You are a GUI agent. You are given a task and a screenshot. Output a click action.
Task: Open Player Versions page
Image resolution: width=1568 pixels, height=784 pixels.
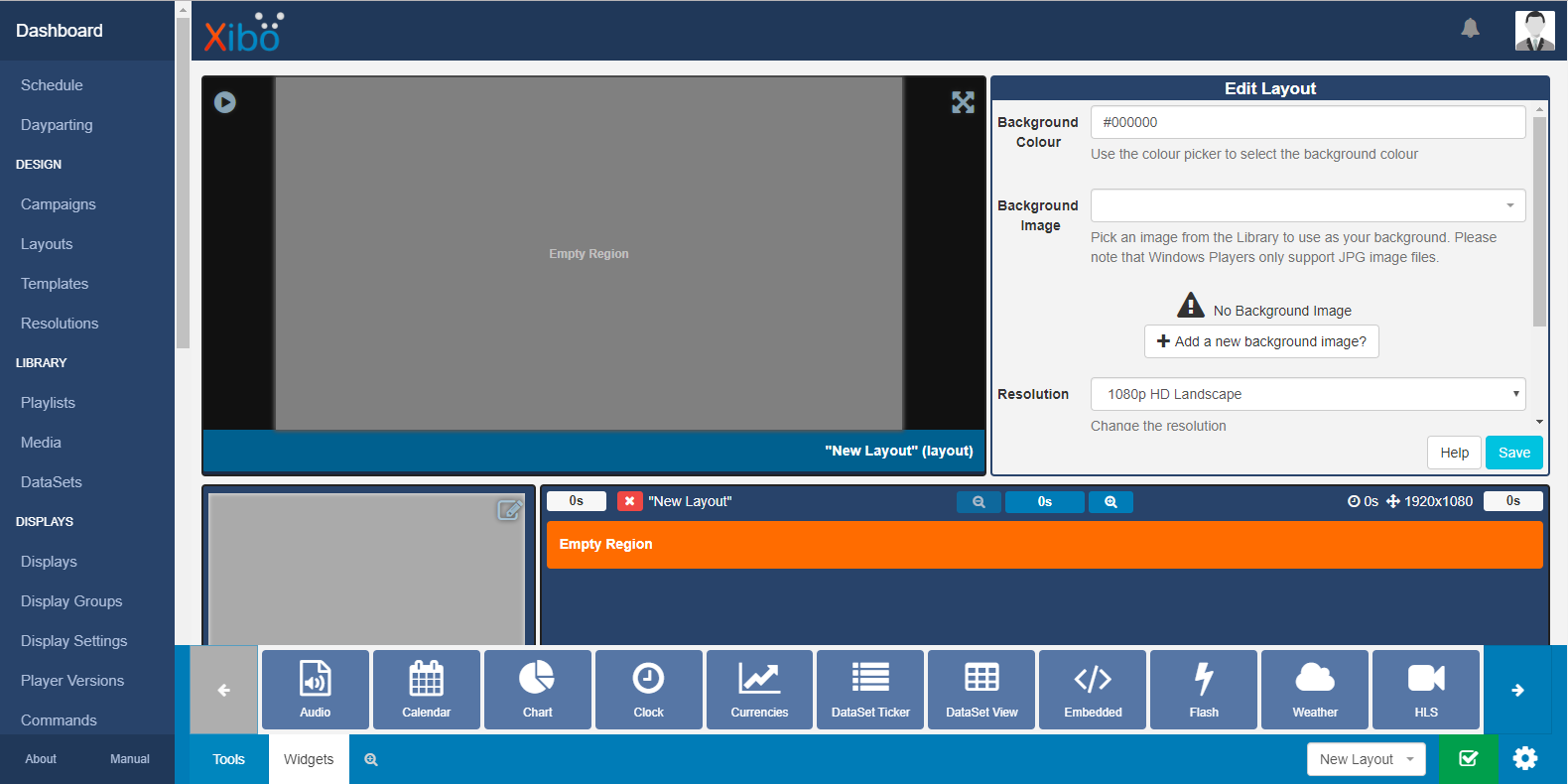pos(72,681)
